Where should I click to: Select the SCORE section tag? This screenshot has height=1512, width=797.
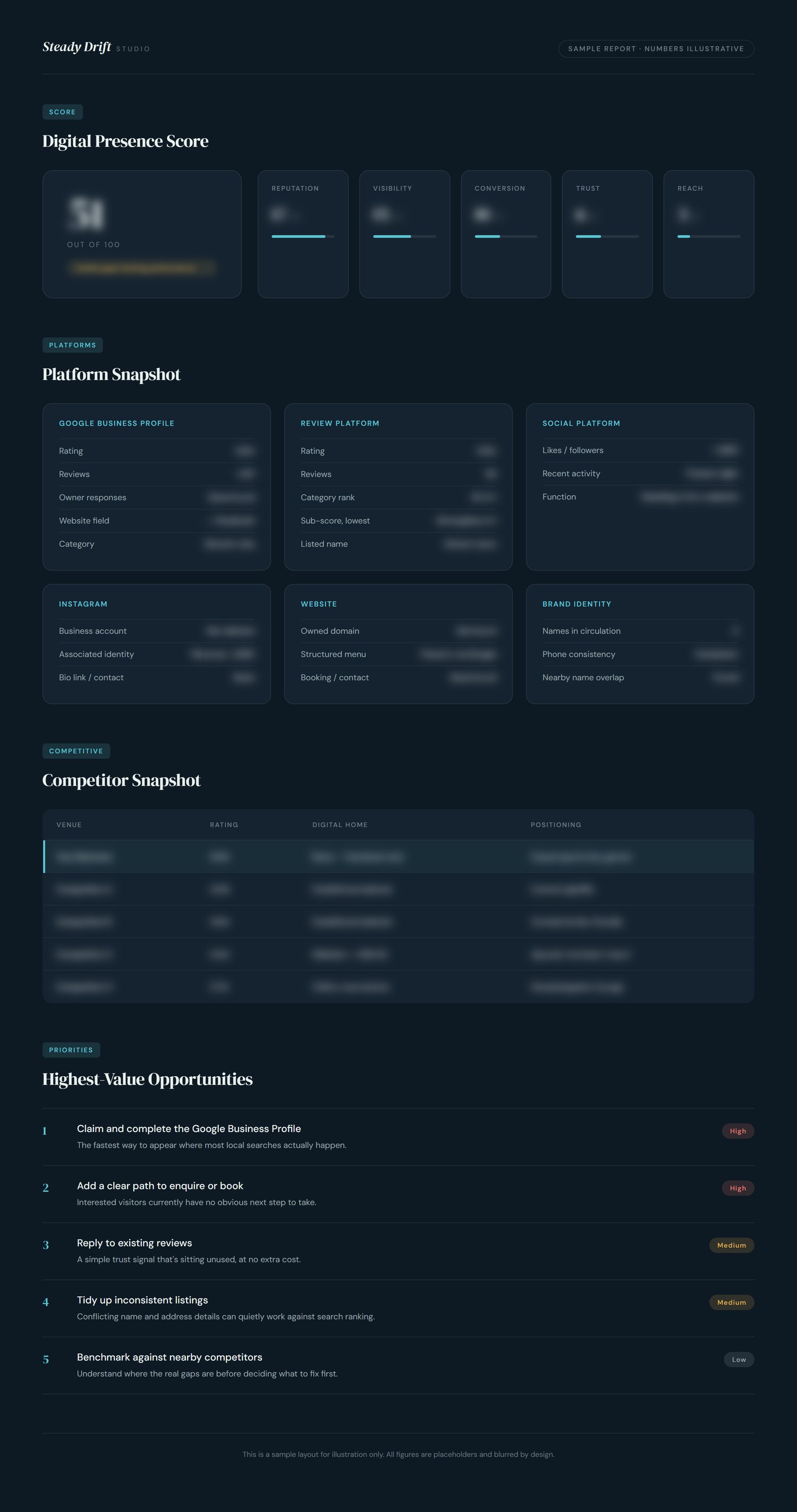pos(62,112)
